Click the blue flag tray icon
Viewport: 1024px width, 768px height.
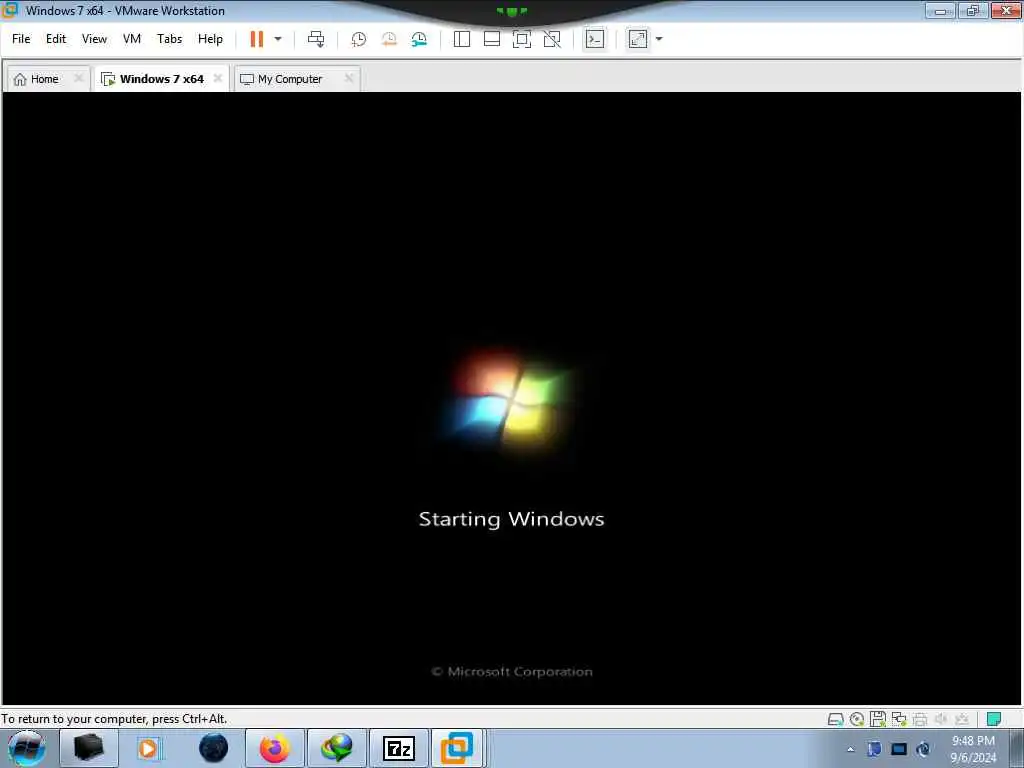point(874,748)
